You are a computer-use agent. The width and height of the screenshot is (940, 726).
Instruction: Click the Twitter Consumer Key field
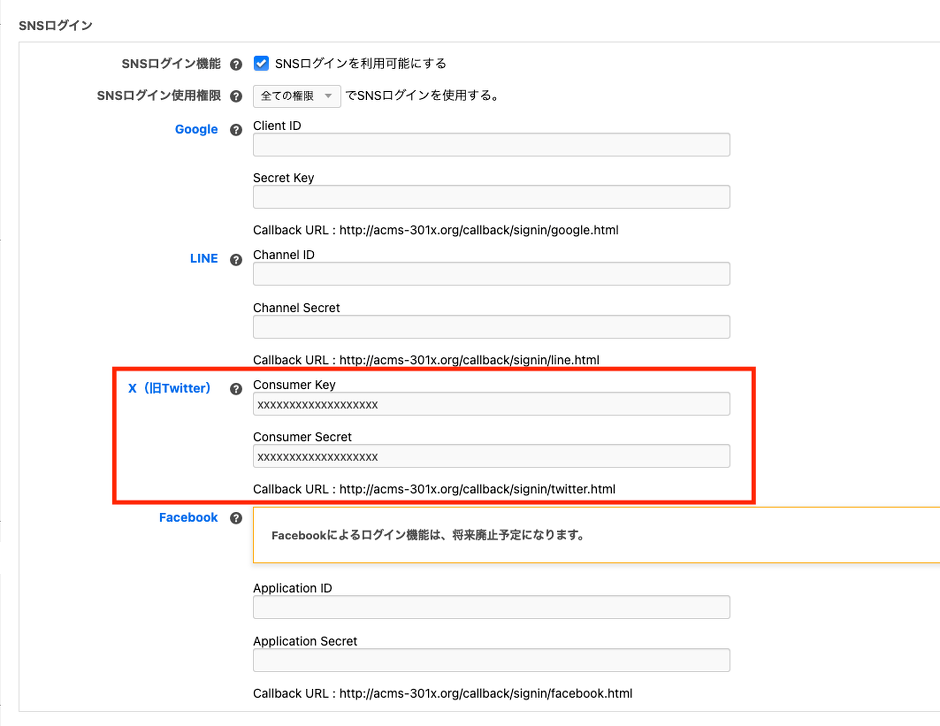coord(491,403)
